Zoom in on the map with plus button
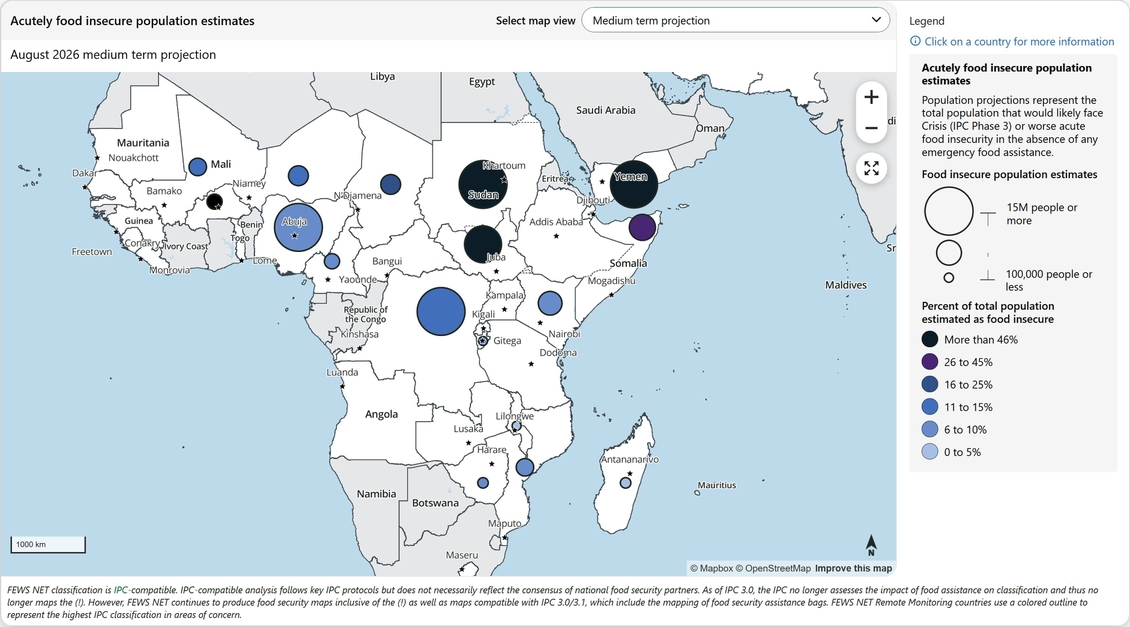The height and width of the screenshot is (627, 1130). [871, 97]
